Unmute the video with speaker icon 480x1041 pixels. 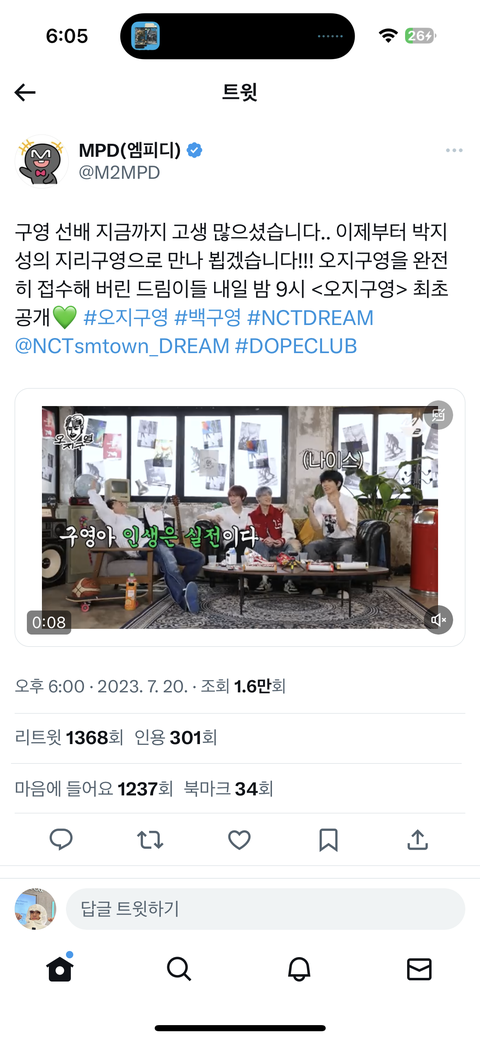439,619
